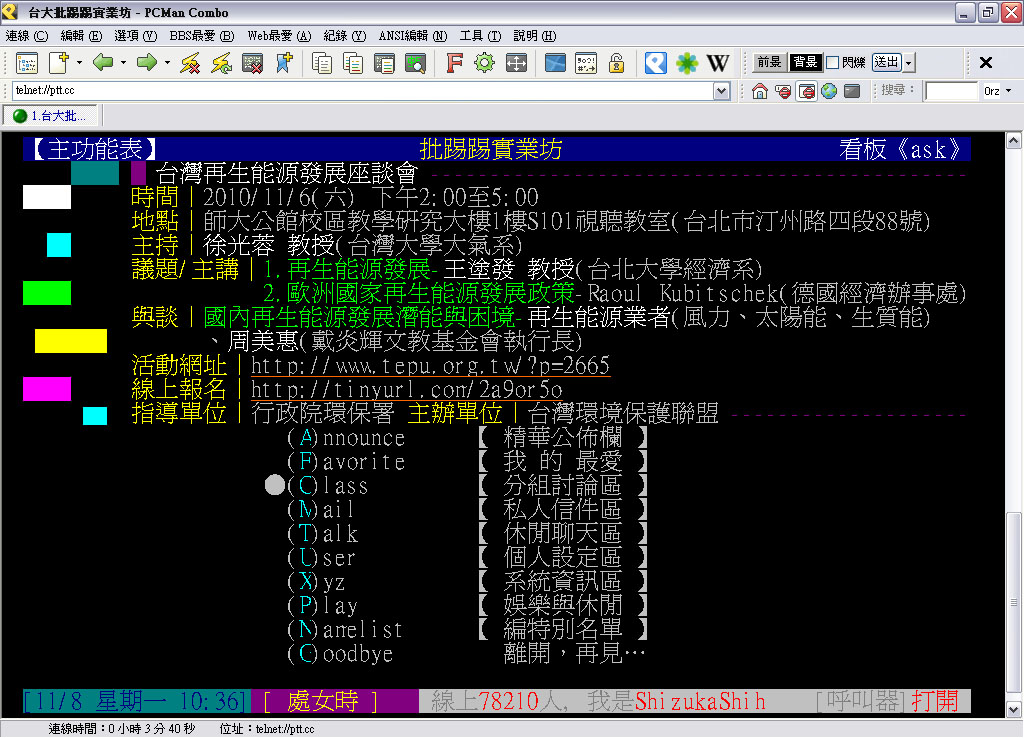The image size is (1024, 738).
Task: Click the copy icon
Action: [x=321, y=63]
